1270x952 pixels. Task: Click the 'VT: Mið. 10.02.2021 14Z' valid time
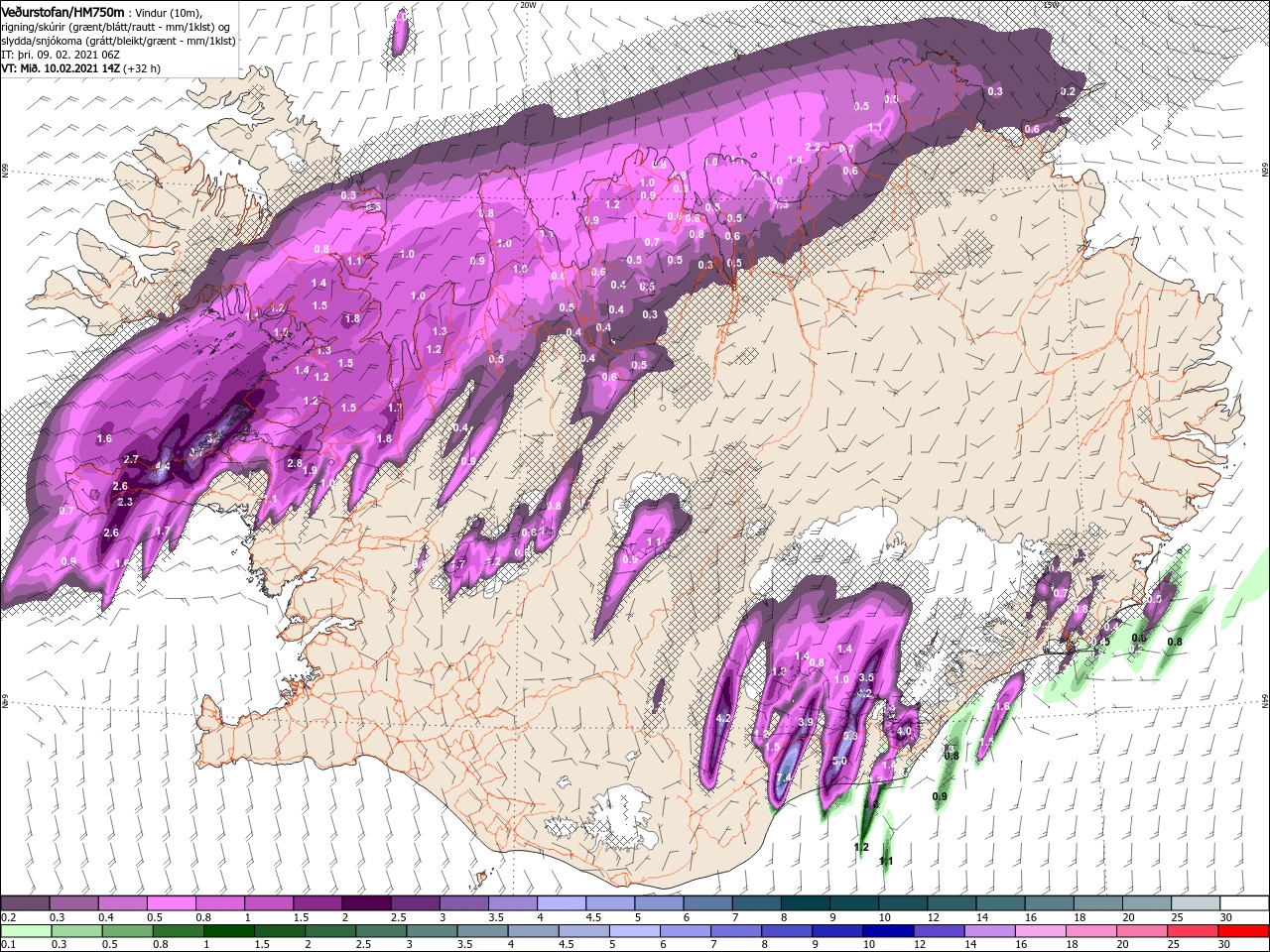click(x=62, y=68)
